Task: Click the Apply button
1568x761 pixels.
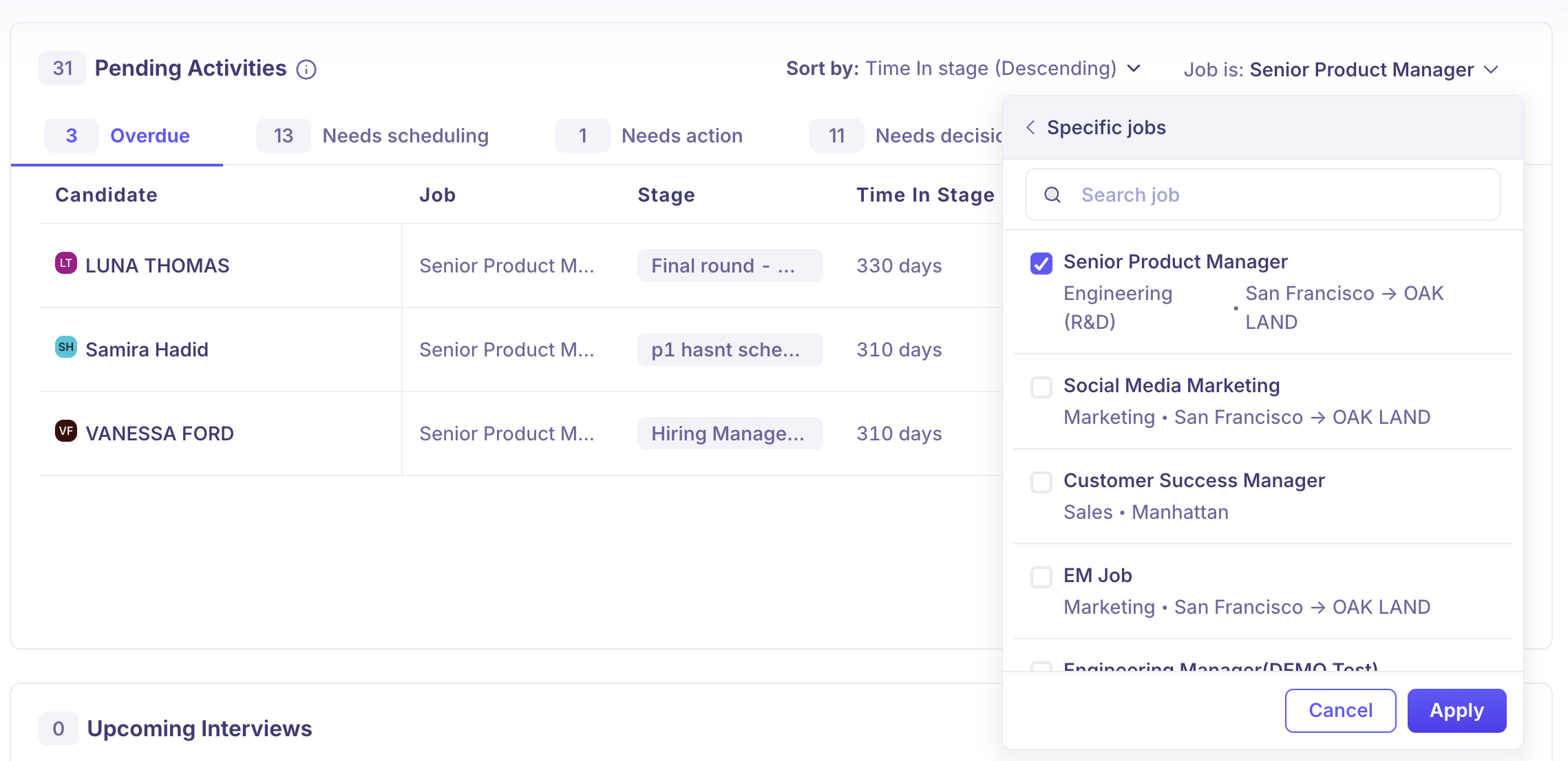Action: [x=1456, y=710]
